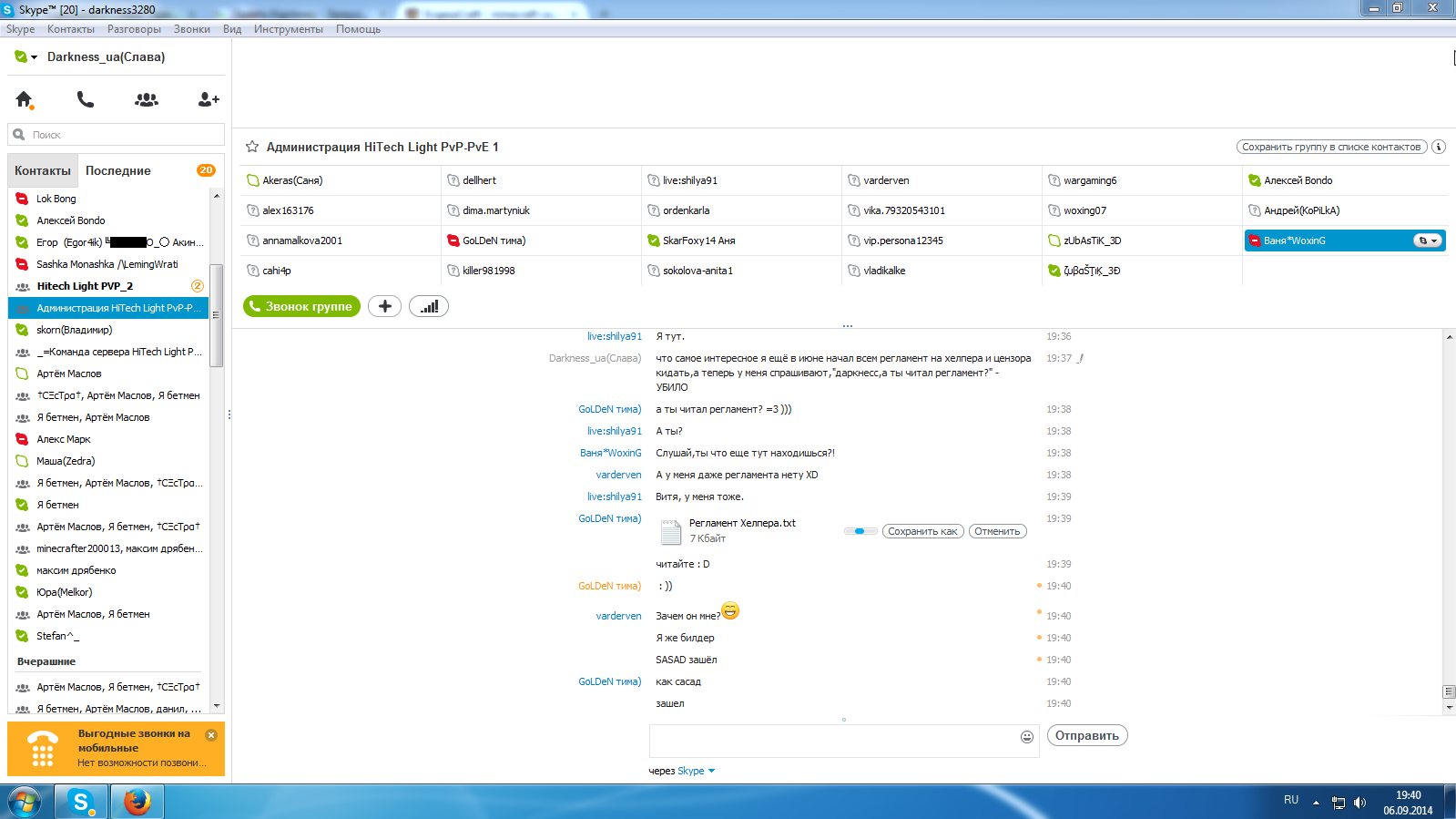1456x819 pixels.
Task: Open Windows Start button
Action: click(x=25, y=802)
